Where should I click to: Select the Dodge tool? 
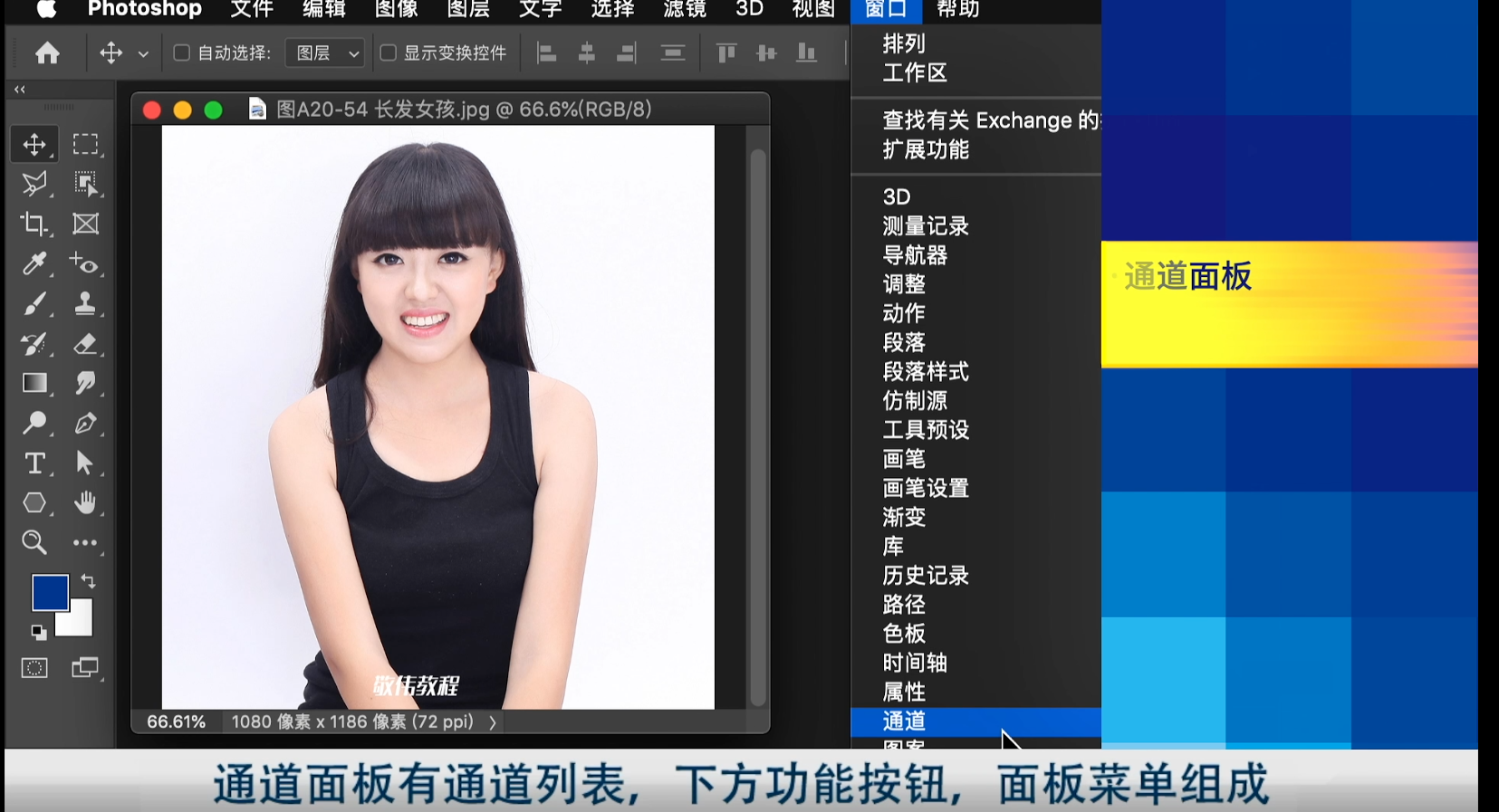pos(34,423)
